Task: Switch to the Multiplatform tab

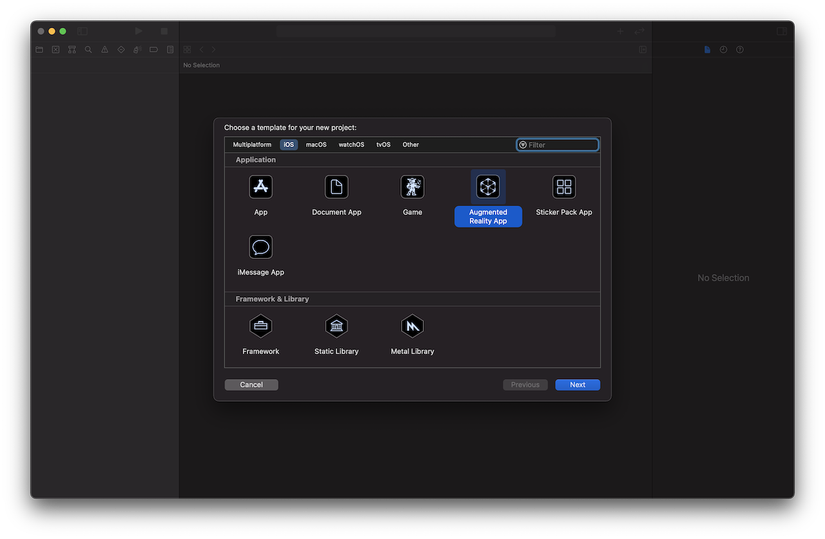Action: click(x=252, y=145)
